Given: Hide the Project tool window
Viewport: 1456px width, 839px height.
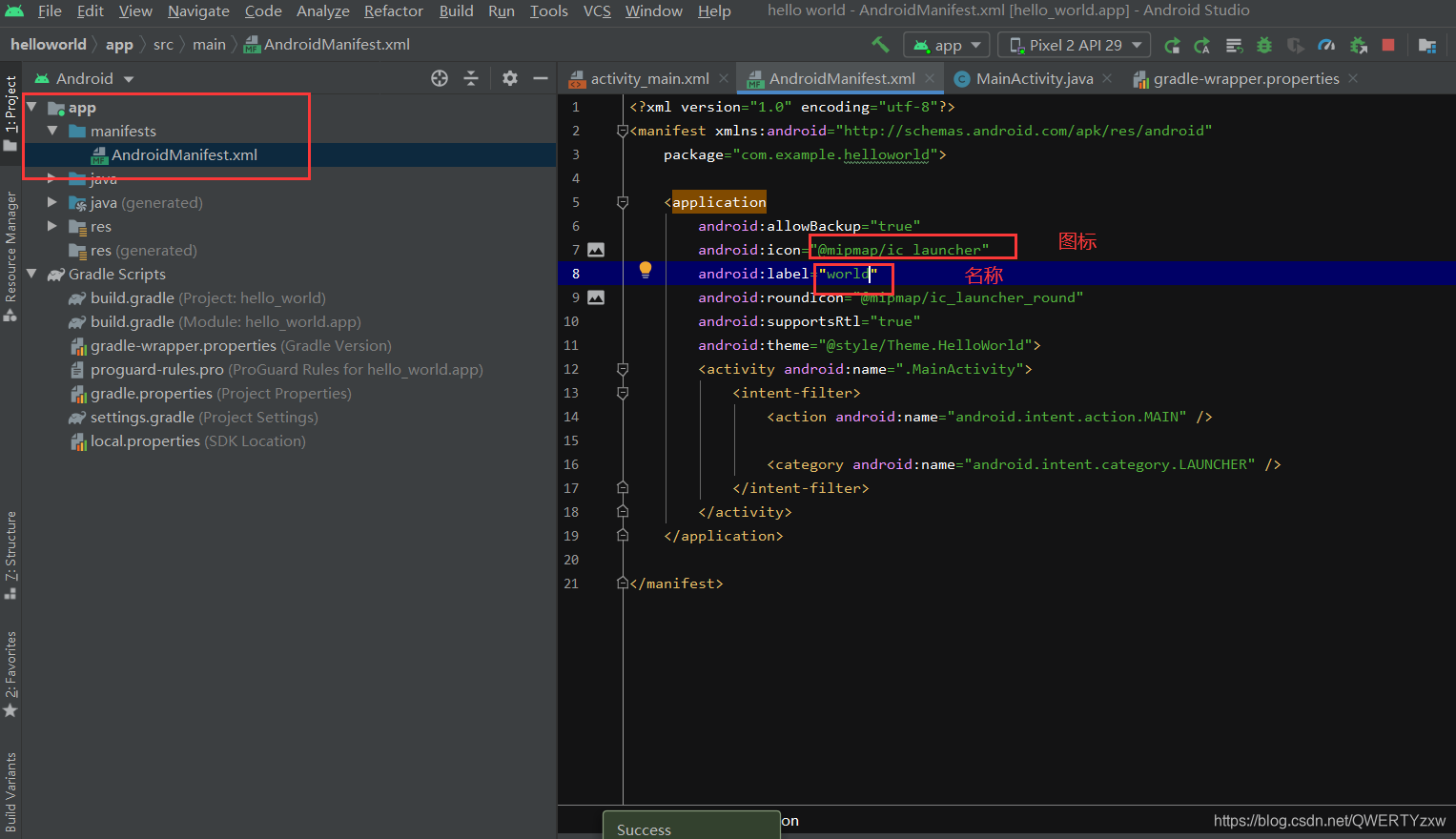Looking at the screenshot, I should (541, 78).
